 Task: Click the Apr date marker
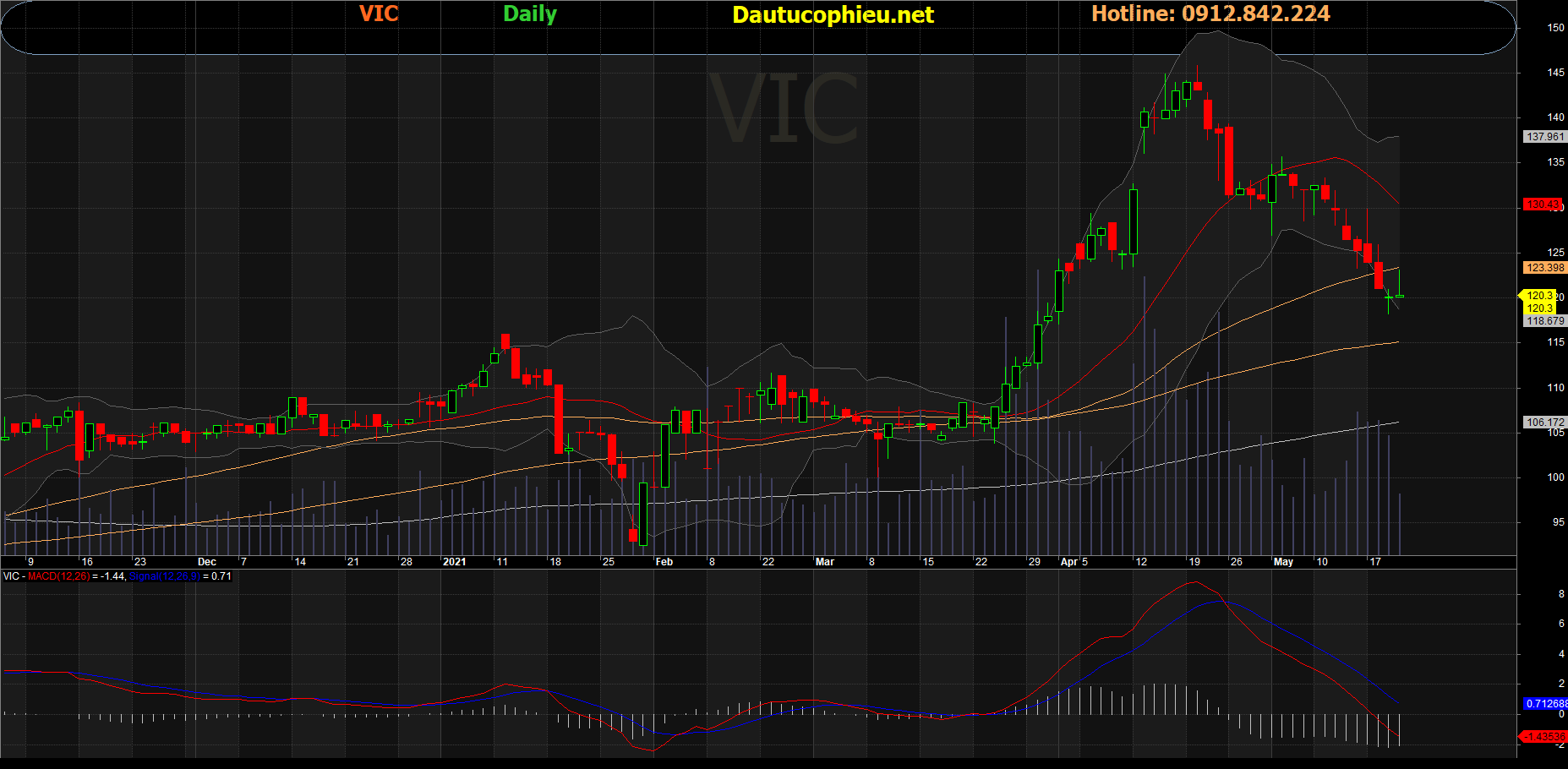coord(1069,562)
